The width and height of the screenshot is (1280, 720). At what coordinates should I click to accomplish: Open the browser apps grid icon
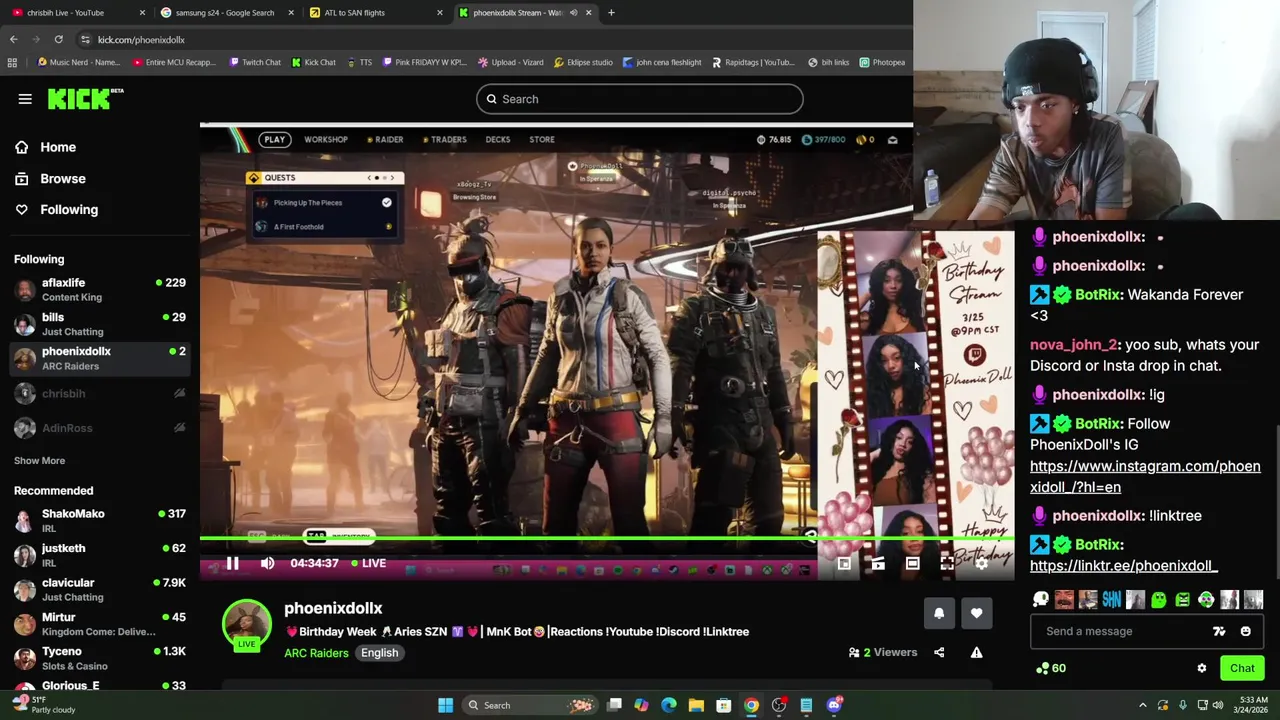pos(12,62)
